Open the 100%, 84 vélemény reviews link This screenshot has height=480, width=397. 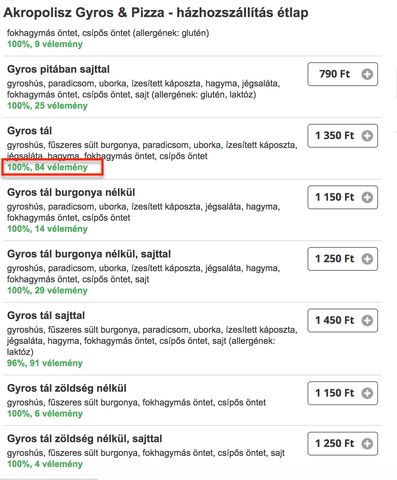(x=47, y=167)
